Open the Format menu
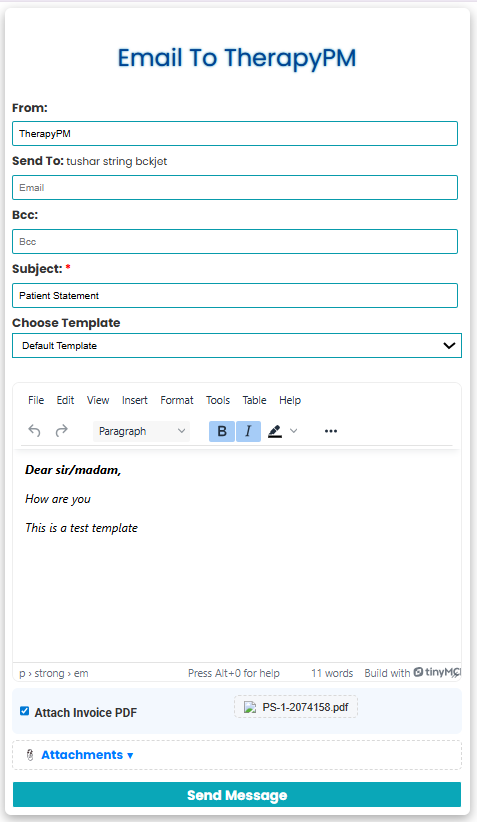477x822 pixels. 177,400
